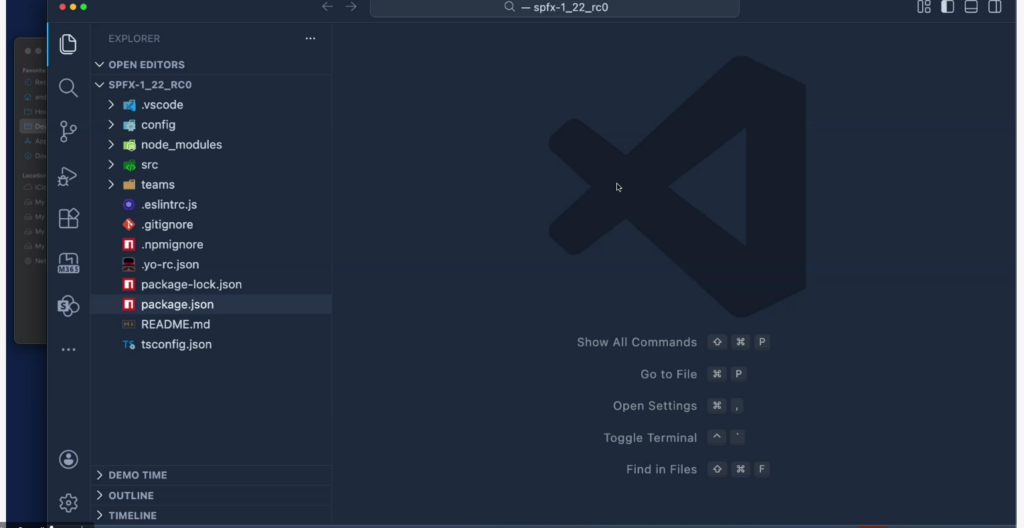
Task: Expand the config folder
Action: [211, 125]
